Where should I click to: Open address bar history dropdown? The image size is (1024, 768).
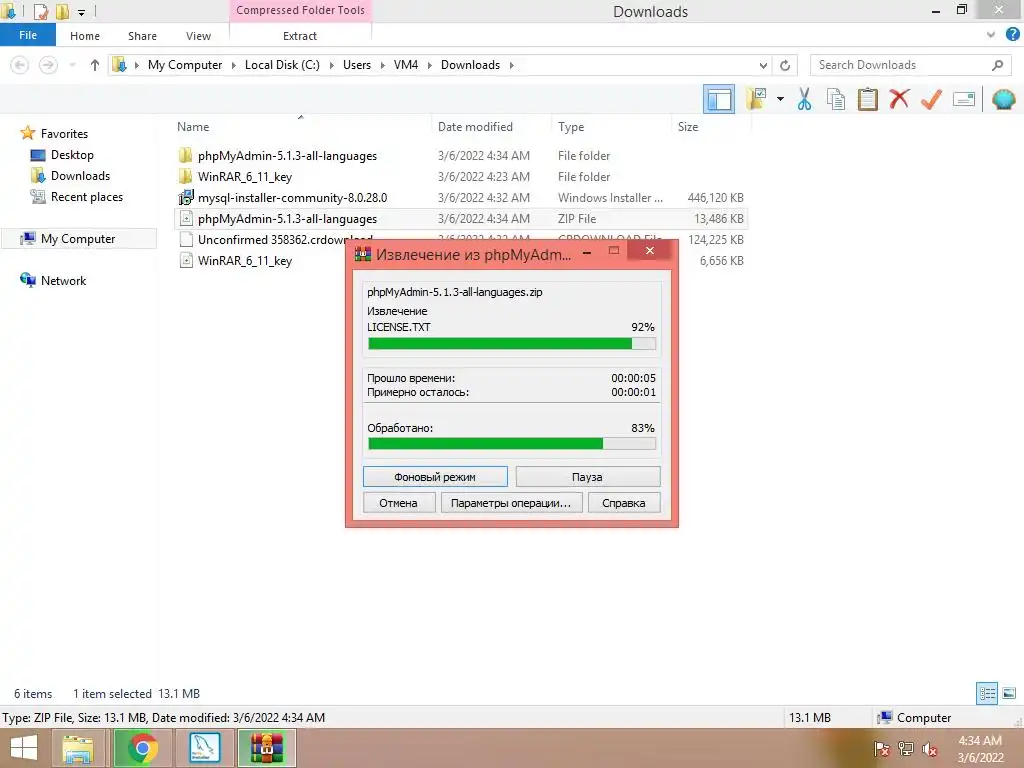coord(763,65)
